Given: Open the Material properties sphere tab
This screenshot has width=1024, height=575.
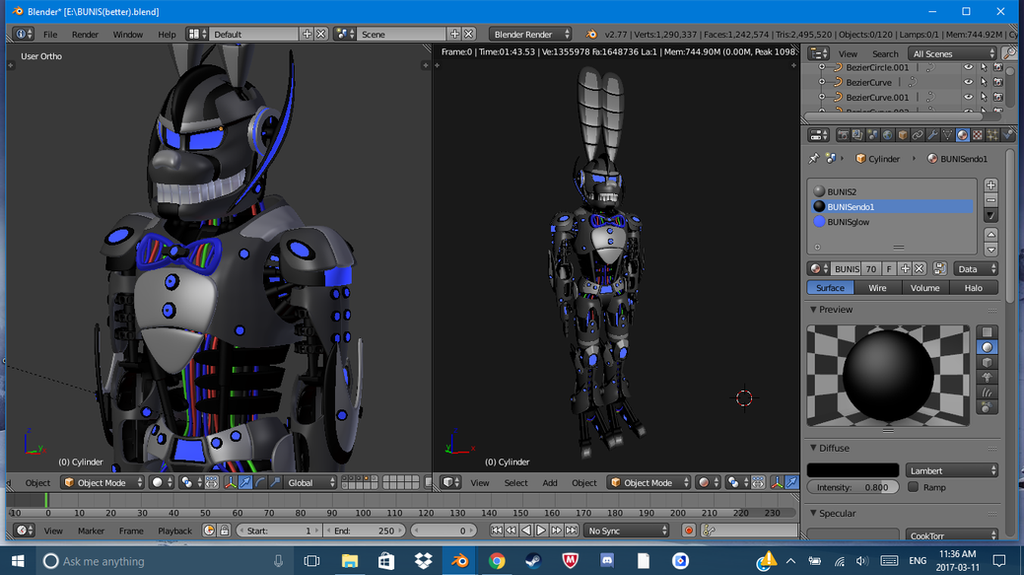Looking at the screenshot, I should (963, 135).
